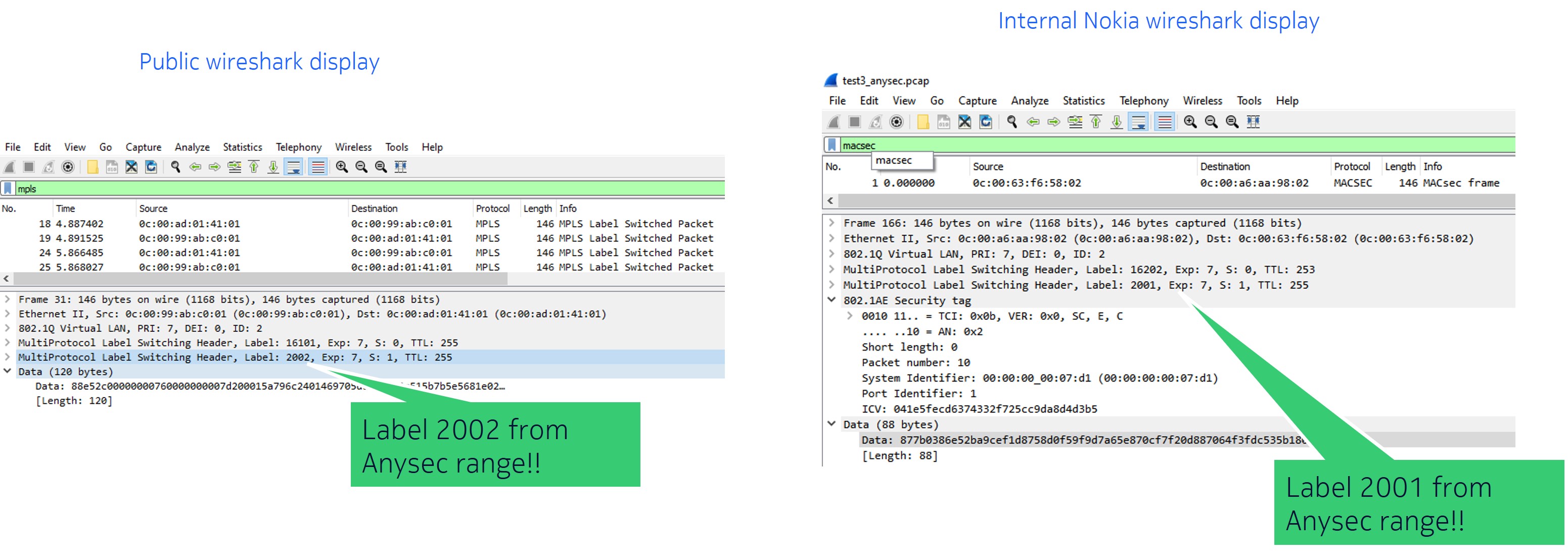The height and width of the screenshot is (555, 1568).
Task: Click macsec display filter field
Action: click(1177, 145)
